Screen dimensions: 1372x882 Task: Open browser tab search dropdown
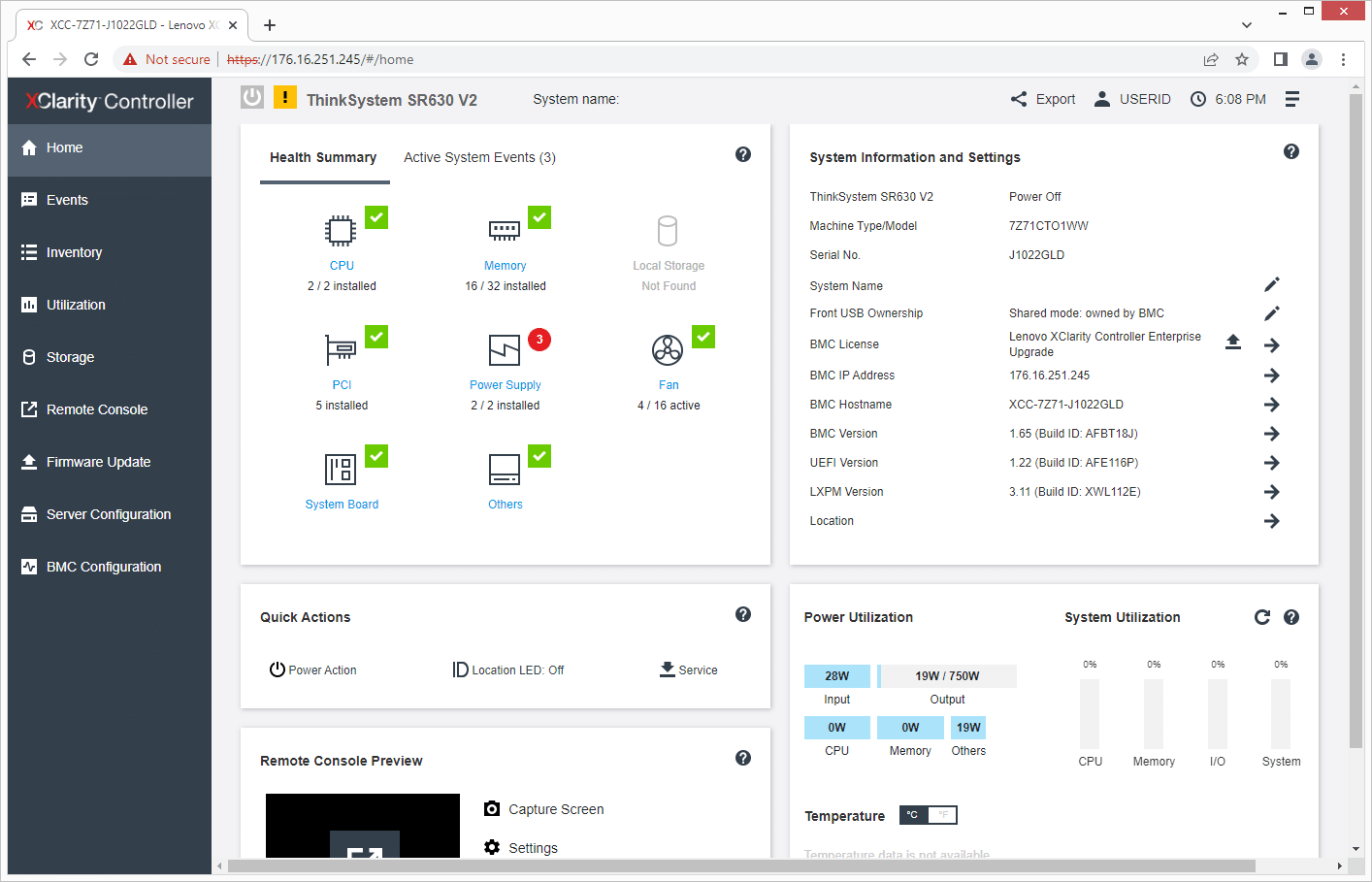[1247, 24]
